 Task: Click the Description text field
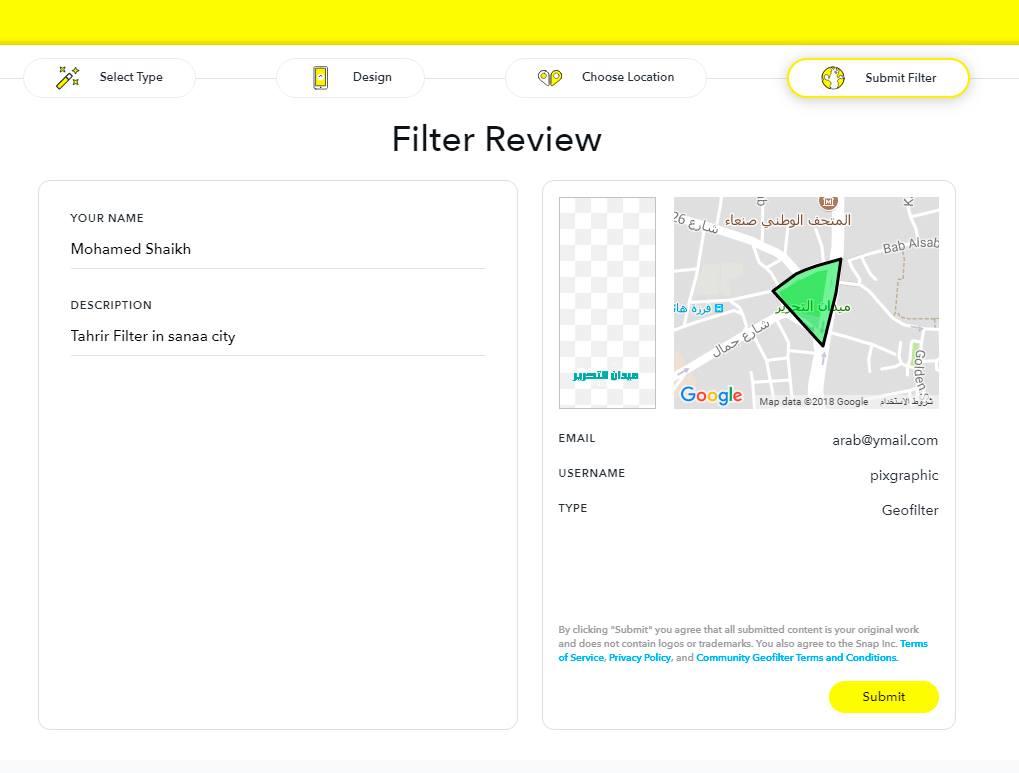[278, 336]
